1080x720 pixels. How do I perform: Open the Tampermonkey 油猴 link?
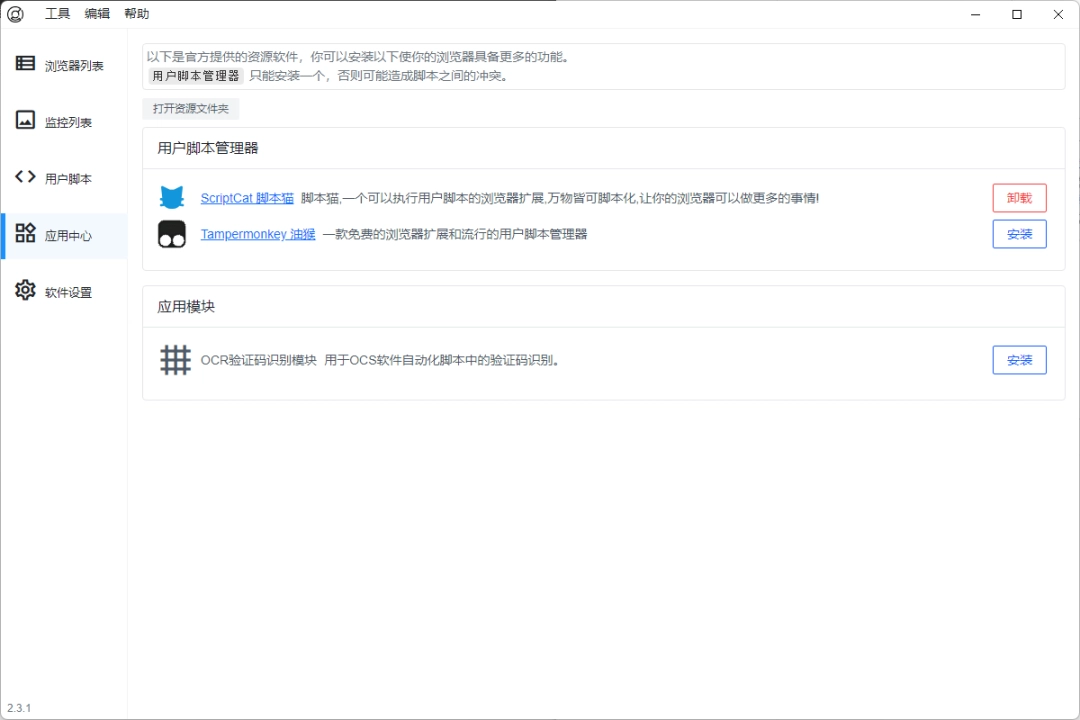pos(256,234)
